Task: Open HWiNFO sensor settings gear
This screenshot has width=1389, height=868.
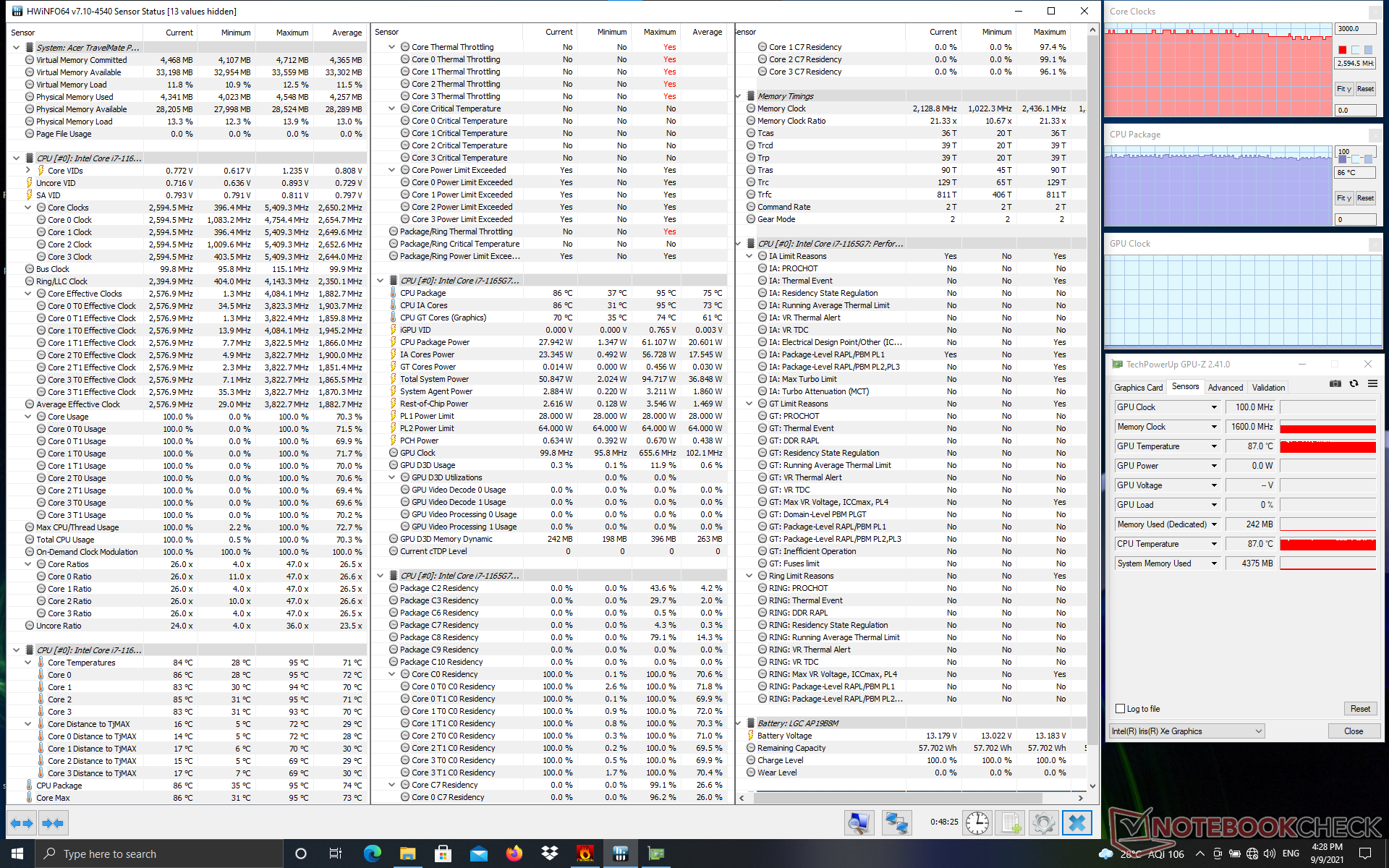Action: [x=1043, y=822]
